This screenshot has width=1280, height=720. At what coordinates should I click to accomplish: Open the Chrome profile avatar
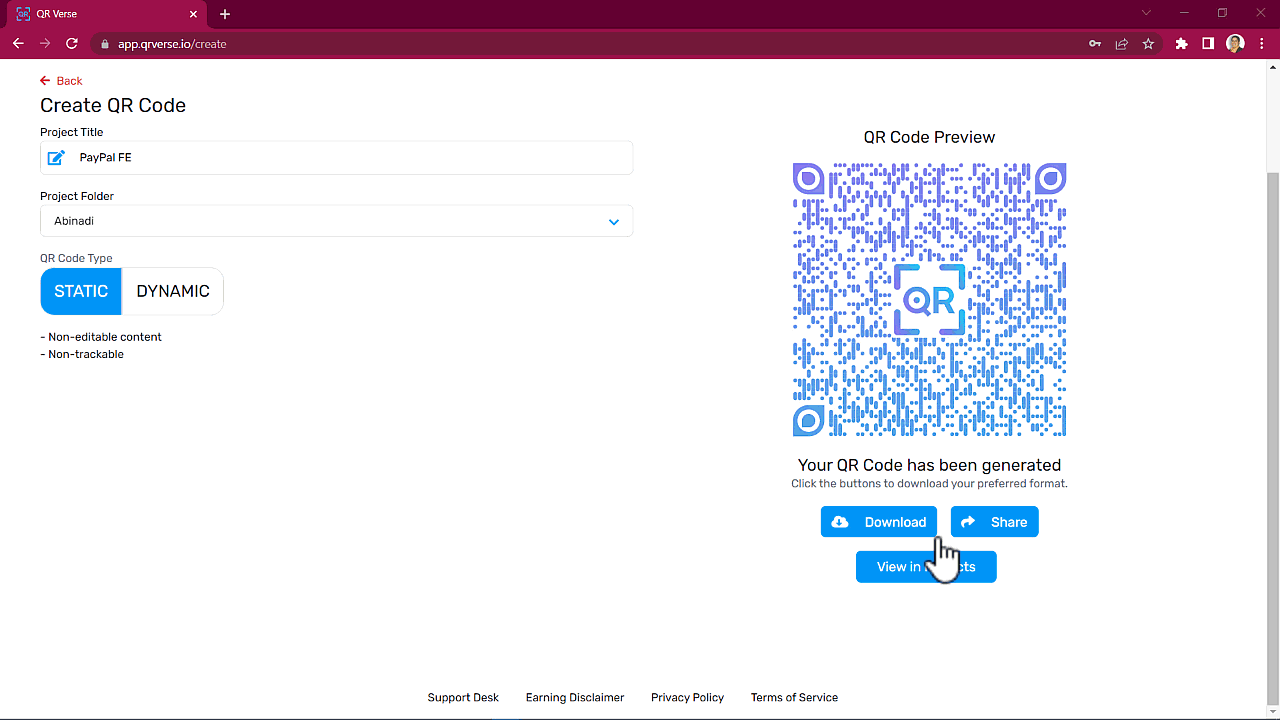(1235, 44)
